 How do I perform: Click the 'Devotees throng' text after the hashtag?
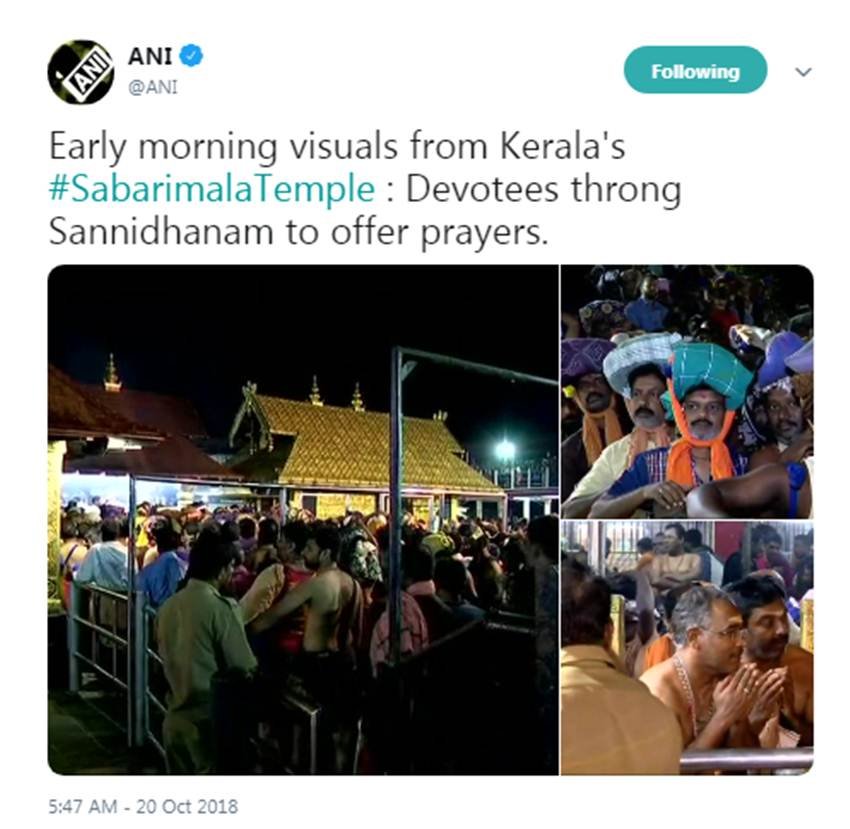point(544,189)
